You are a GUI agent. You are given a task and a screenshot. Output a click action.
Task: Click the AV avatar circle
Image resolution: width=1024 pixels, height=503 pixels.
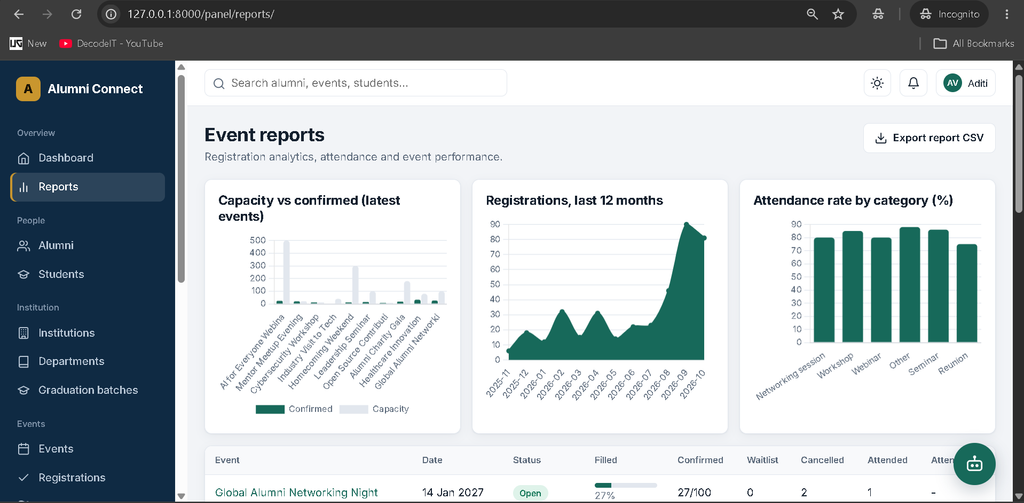pos(953,83)
